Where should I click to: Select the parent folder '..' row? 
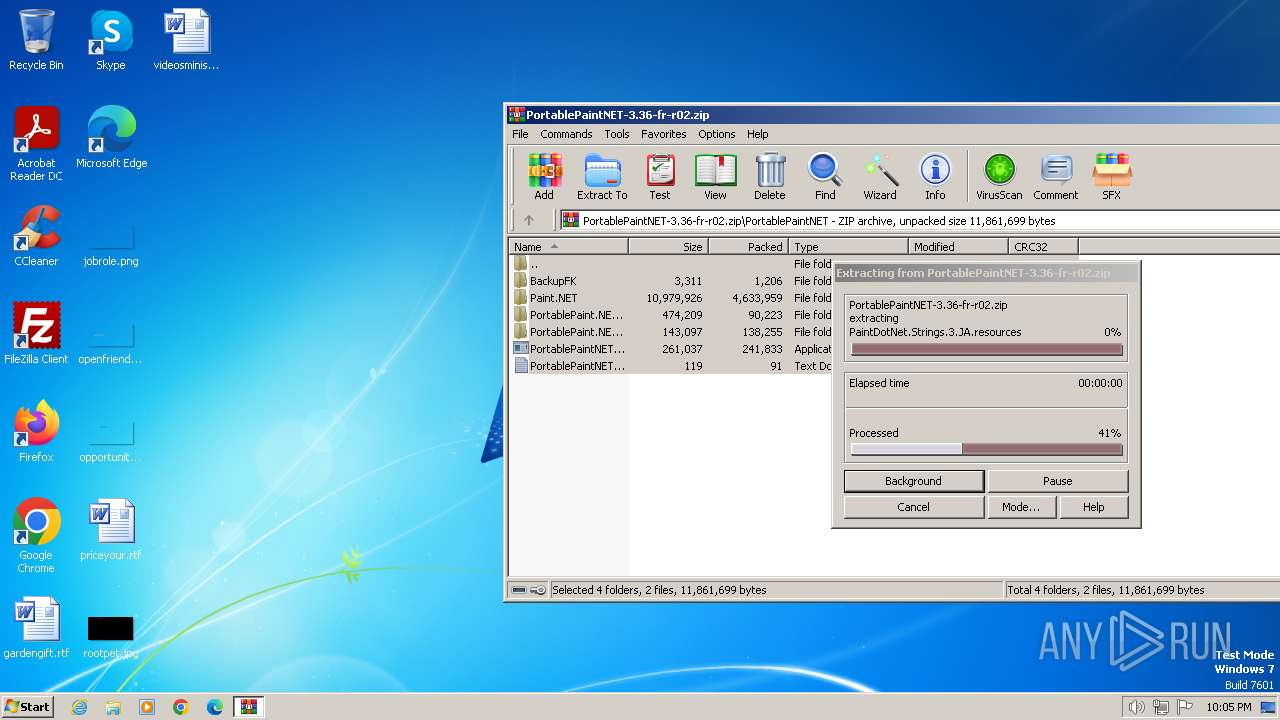tap(671, 264)
